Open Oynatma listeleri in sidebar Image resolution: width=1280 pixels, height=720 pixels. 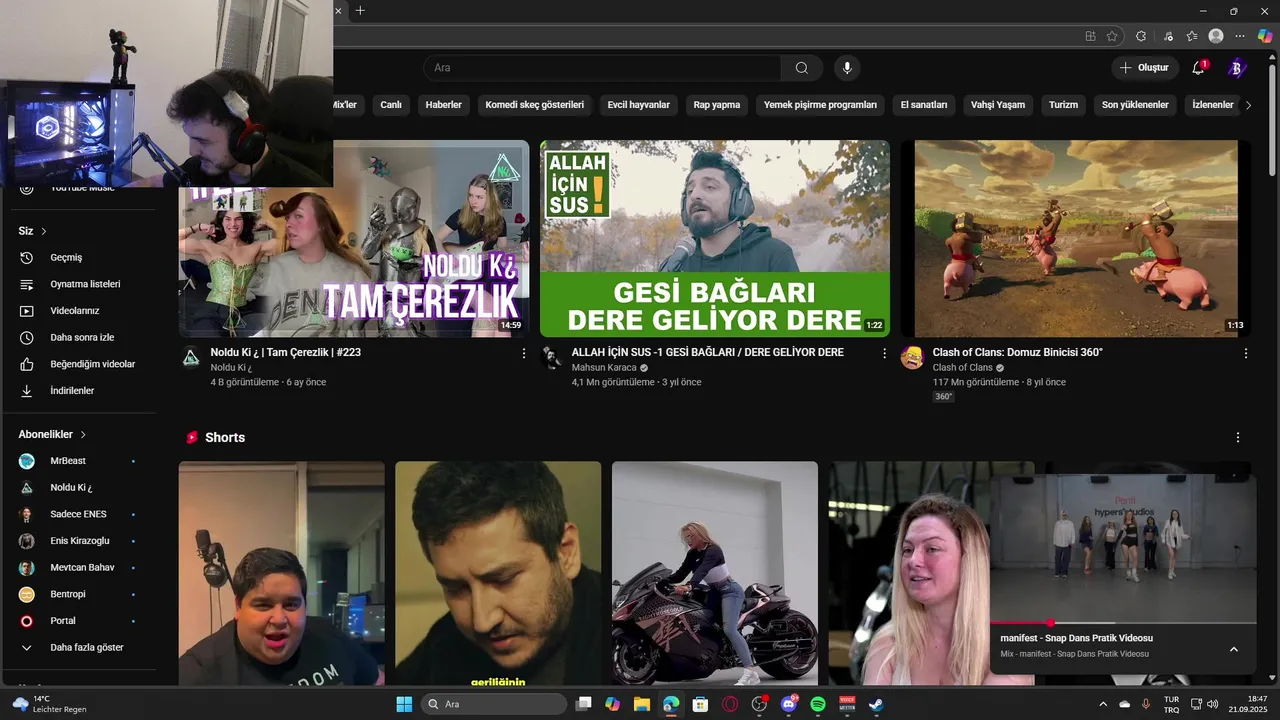coord(80,284)
